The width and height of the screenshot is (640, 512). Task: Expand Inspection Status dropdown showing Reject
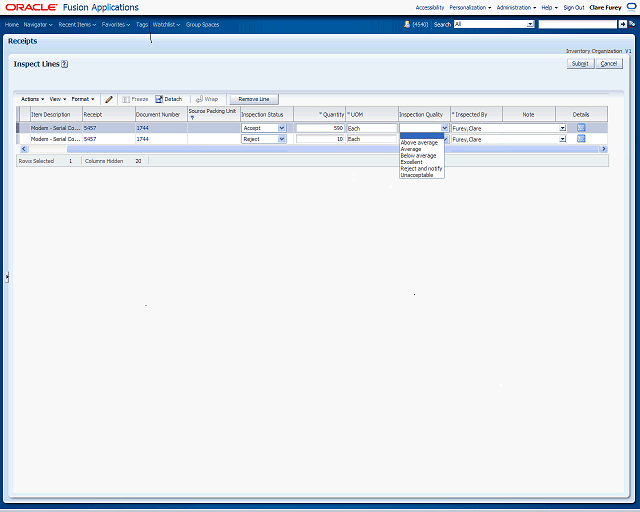pos(281,139)
